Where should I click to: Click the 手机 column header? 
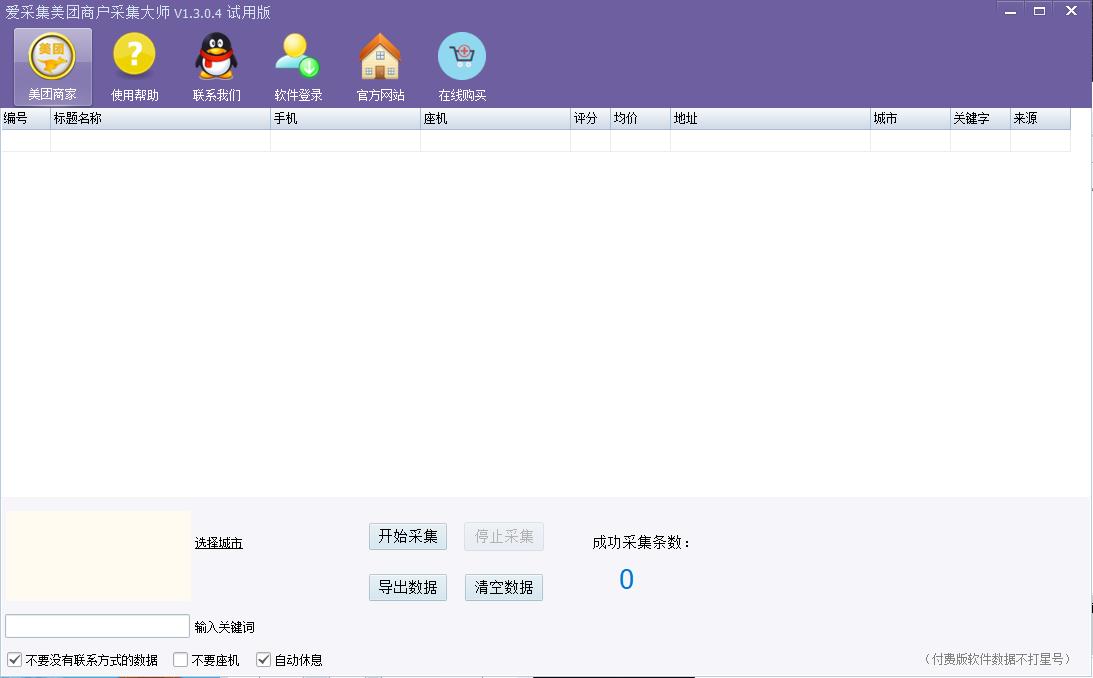click(x=345, y=118)
